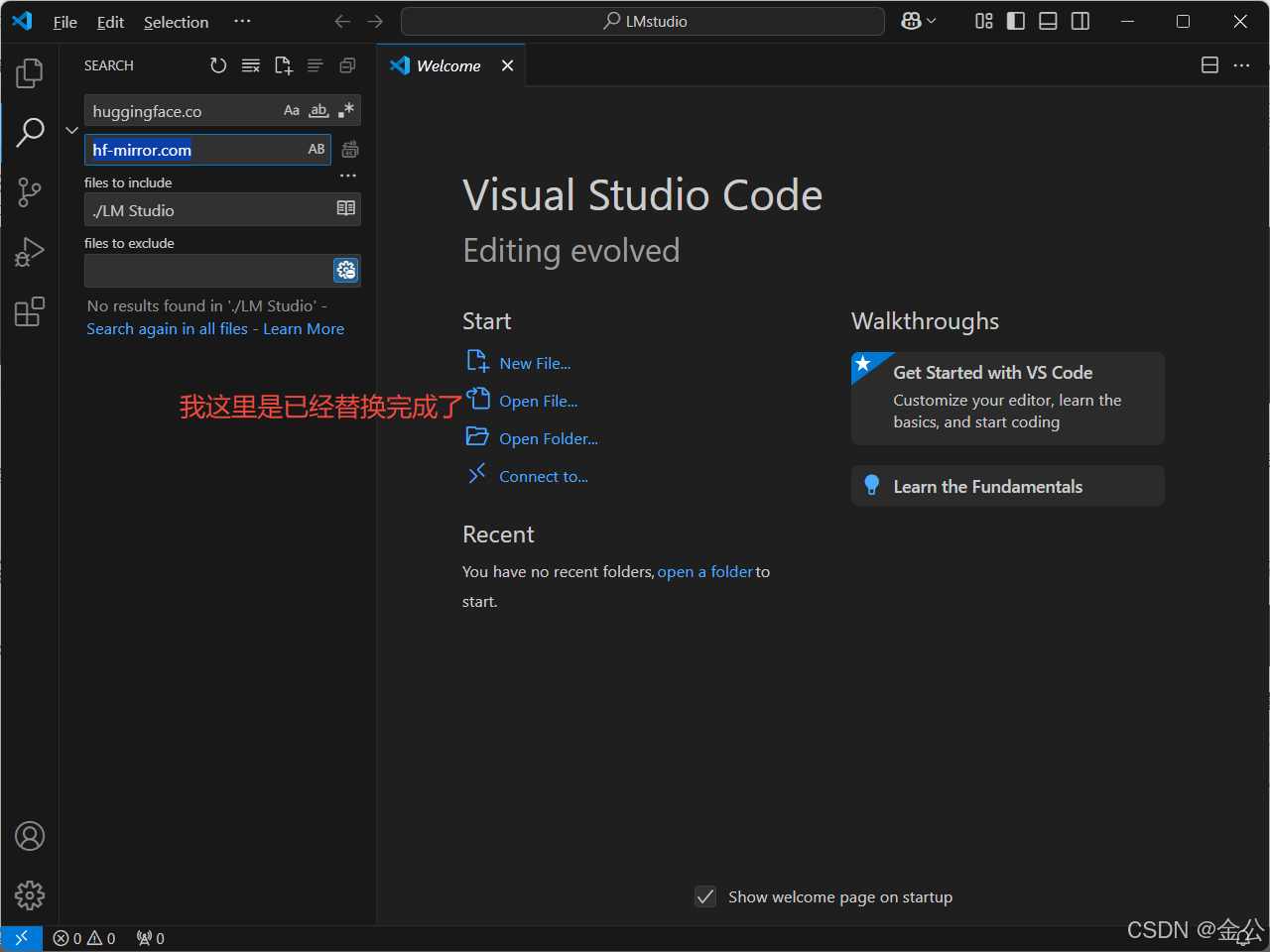Click open a folder link
Screen dimensions: 1270x952
coord(704,572)
